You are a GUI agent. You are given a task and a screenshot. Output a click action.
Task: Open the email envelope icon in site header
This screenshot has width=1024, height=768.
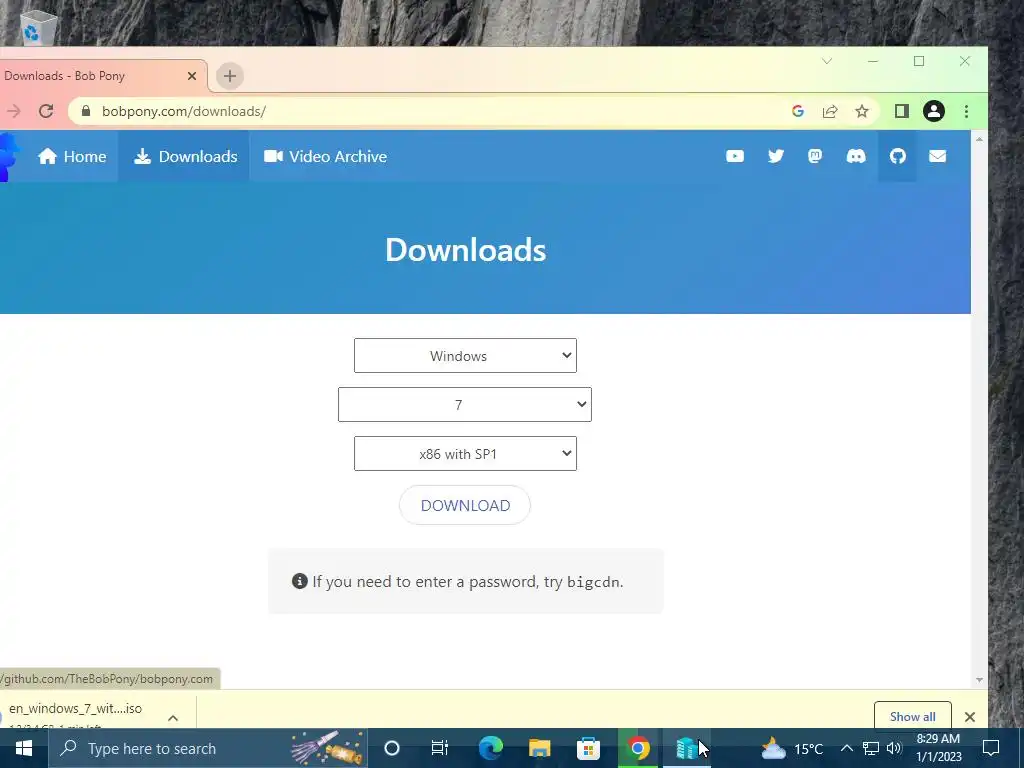point(937,156)
